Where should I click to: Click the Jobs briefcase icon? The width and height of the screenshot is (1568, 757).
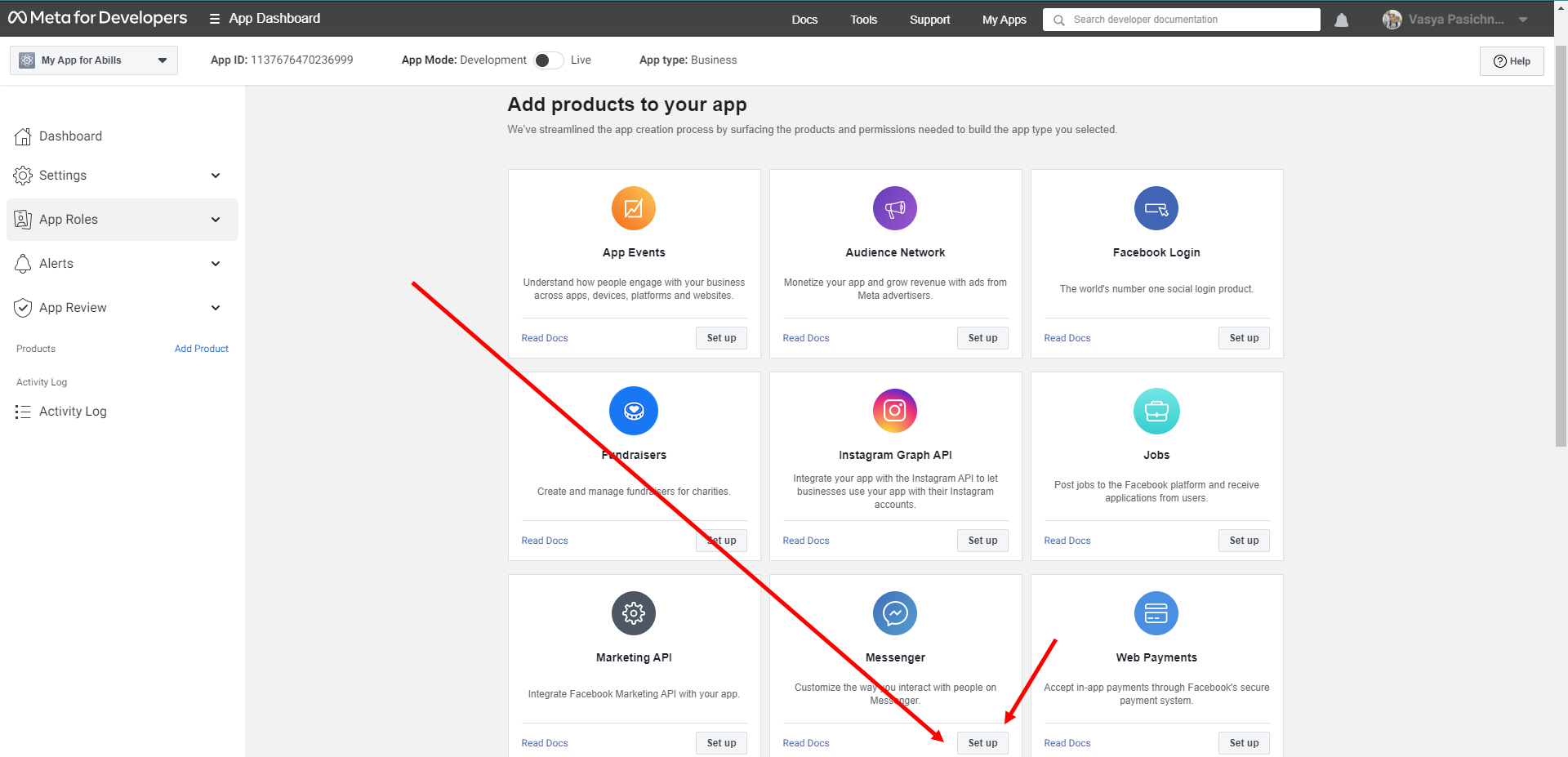pos(1156,411)
